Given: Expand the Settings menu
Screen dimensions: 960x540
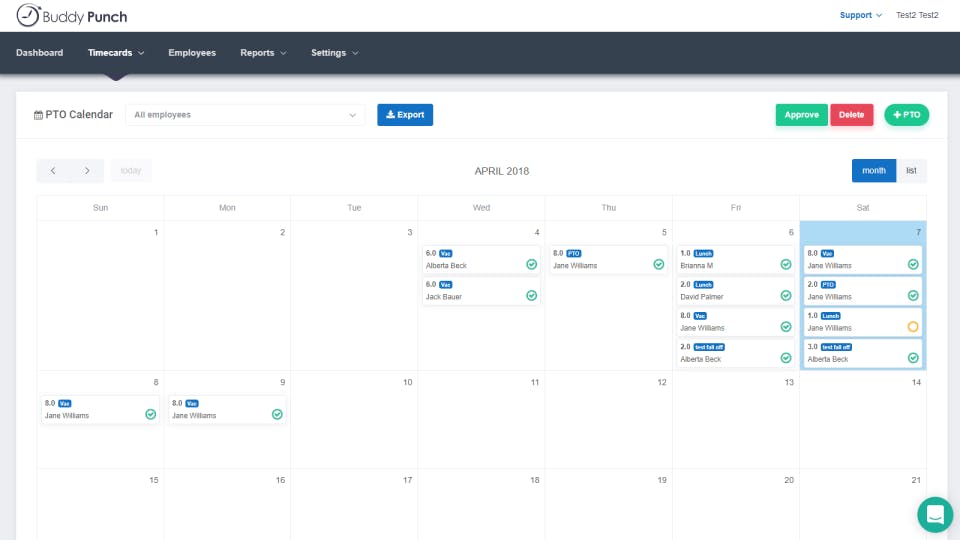Looking at the screenshot, I should coord(334,53).
